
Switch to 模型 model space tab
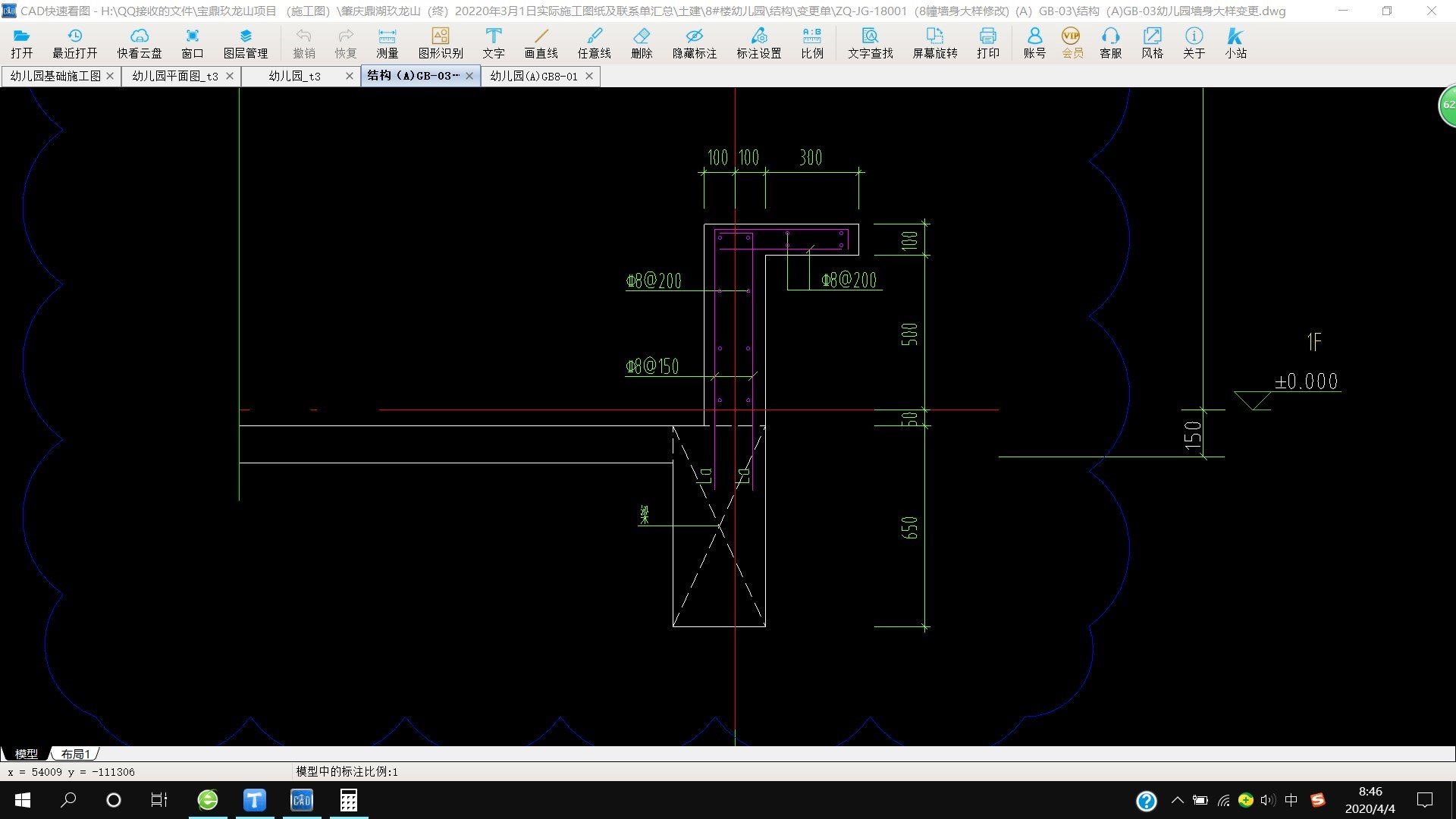[27, 754]
